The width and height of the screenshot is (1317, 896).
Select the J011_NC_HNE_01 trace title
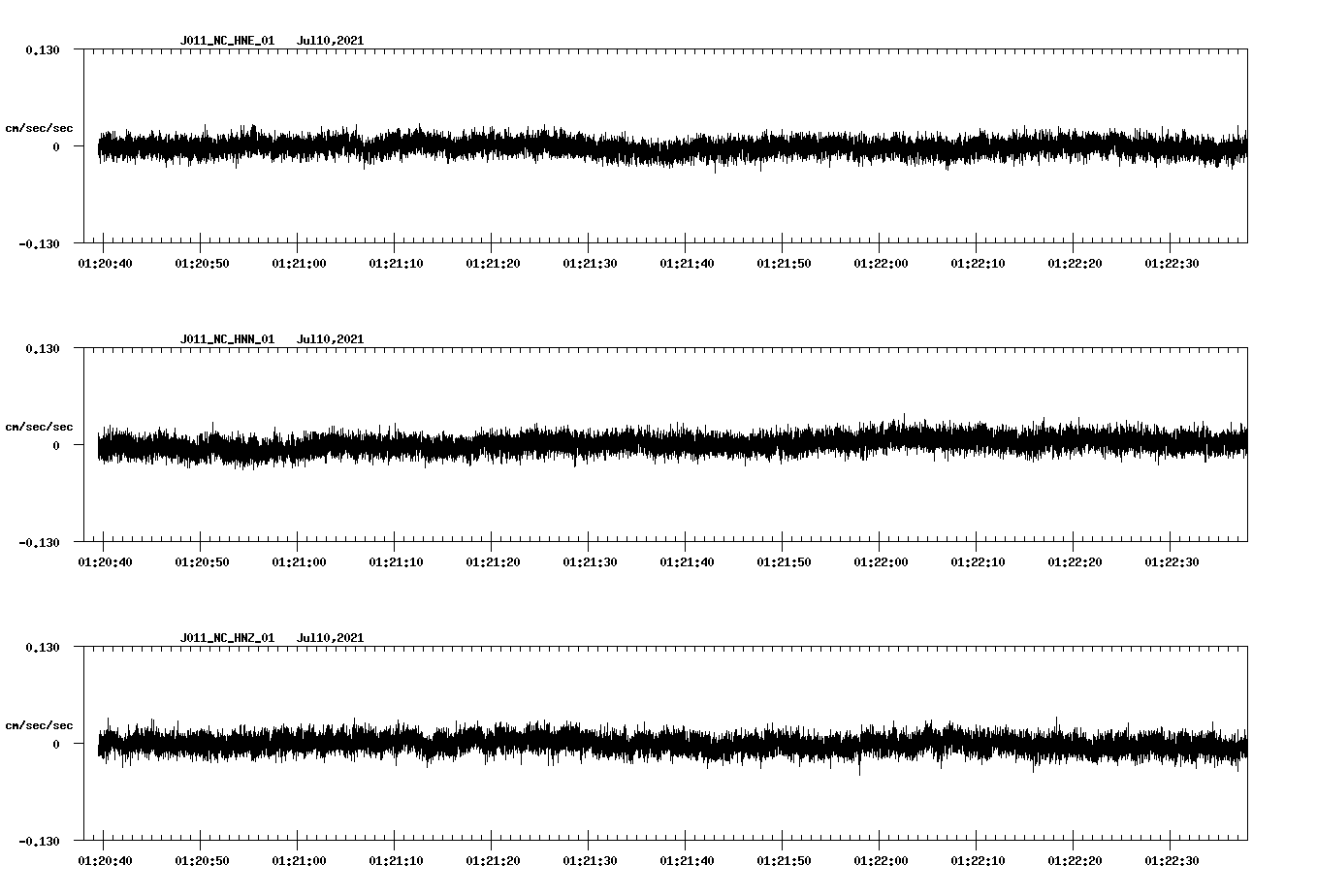pos(226,41)
